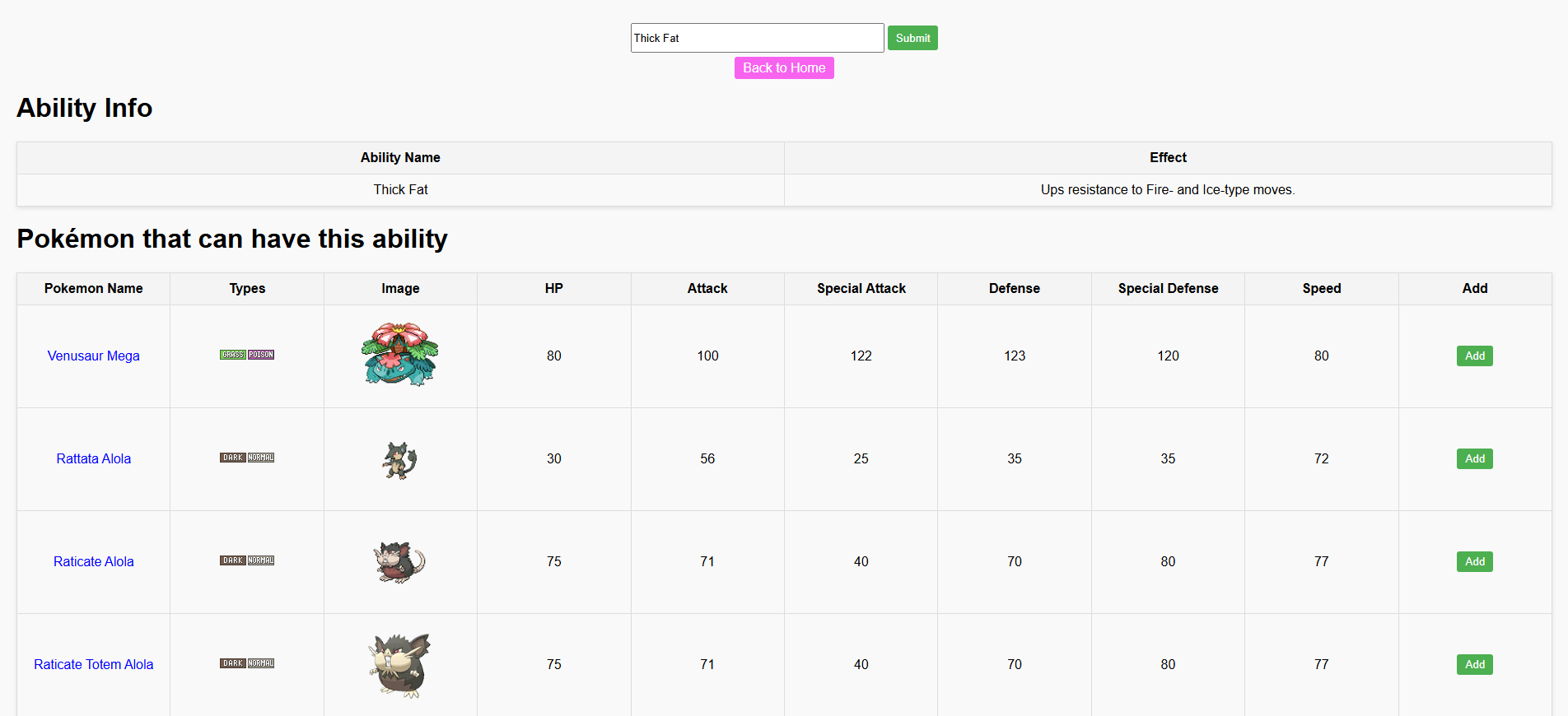Viewport: 1568px width, 716px height.
Task: Open the Raticate Totem Alola link
Action: (x=94, y=664)
